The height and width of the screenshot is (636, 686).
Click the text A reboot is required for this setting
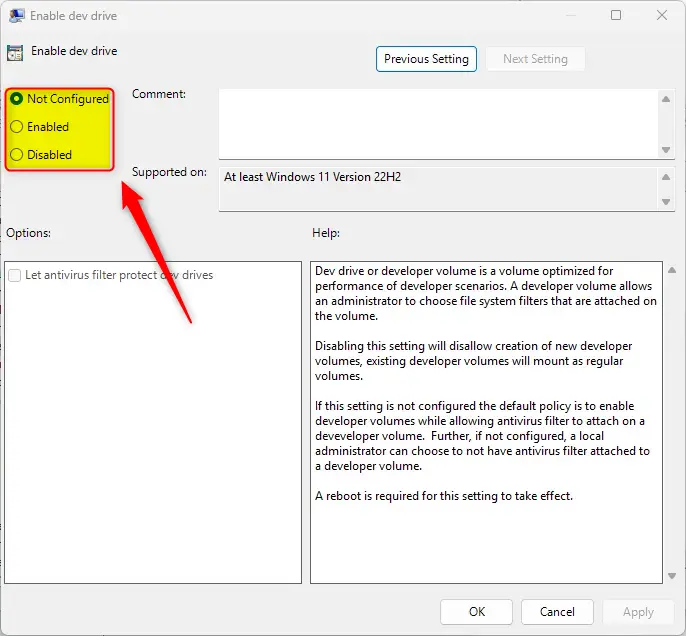pos(444,496)
